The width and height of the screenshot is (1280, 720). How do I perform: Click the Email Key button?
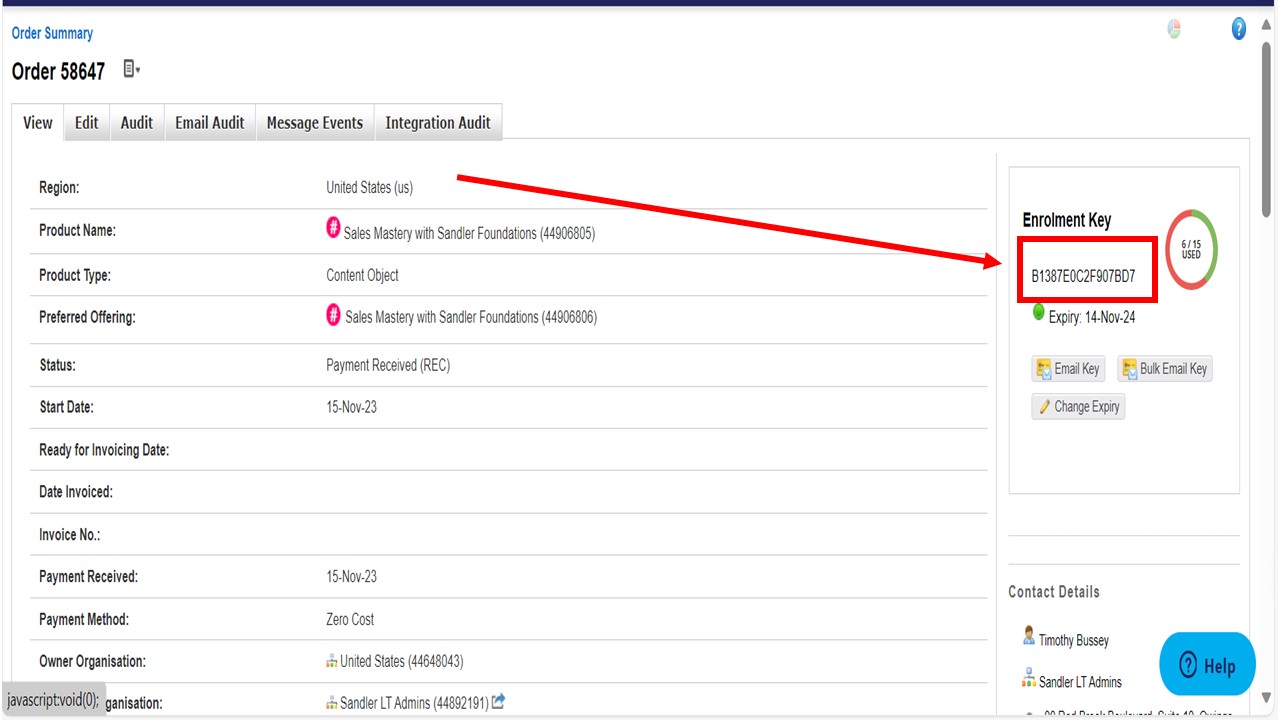click(x=1068, y=368)
